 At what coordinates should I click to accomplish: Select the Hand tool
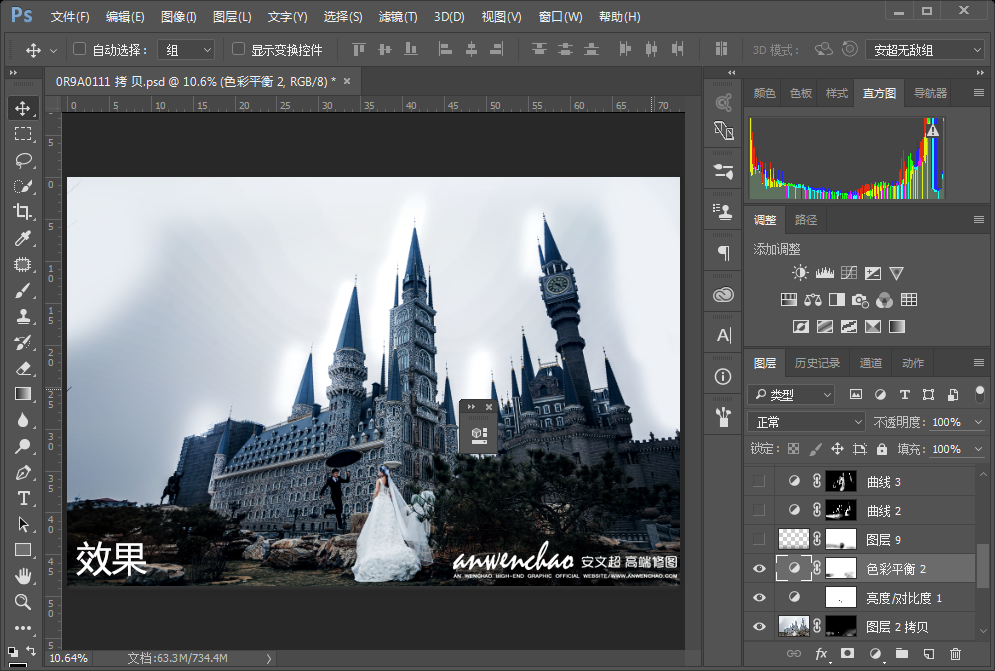click(x=23, y=576)
